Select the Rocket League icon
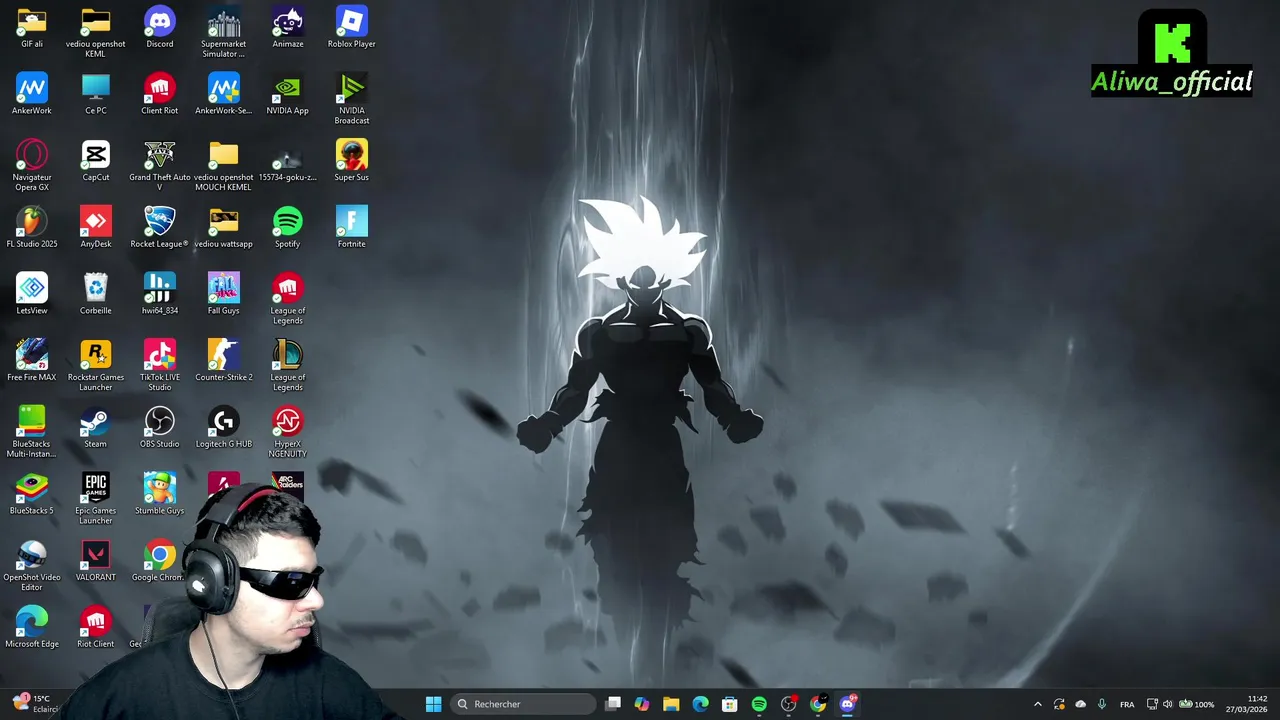 coord(160,227)
